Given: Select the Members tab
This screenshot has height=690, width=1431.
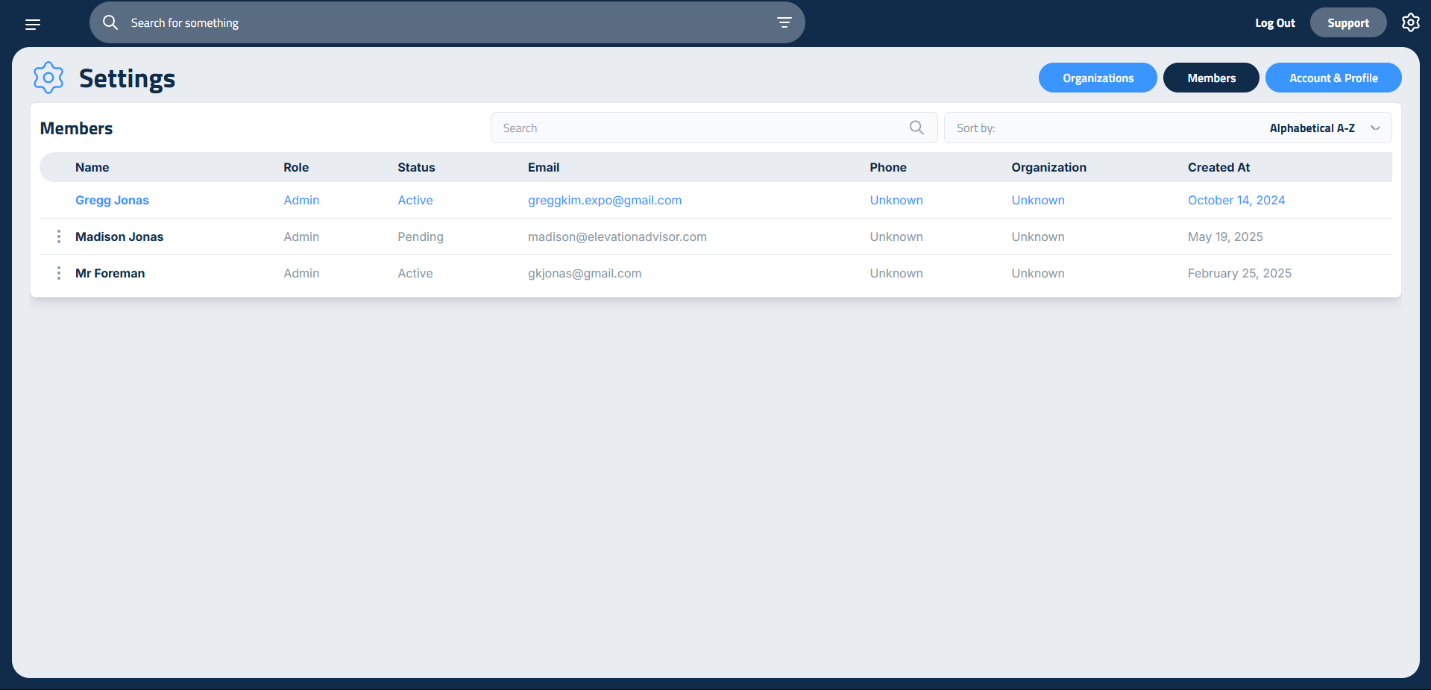Looking at the screenshot, I should pos(1211,78).
